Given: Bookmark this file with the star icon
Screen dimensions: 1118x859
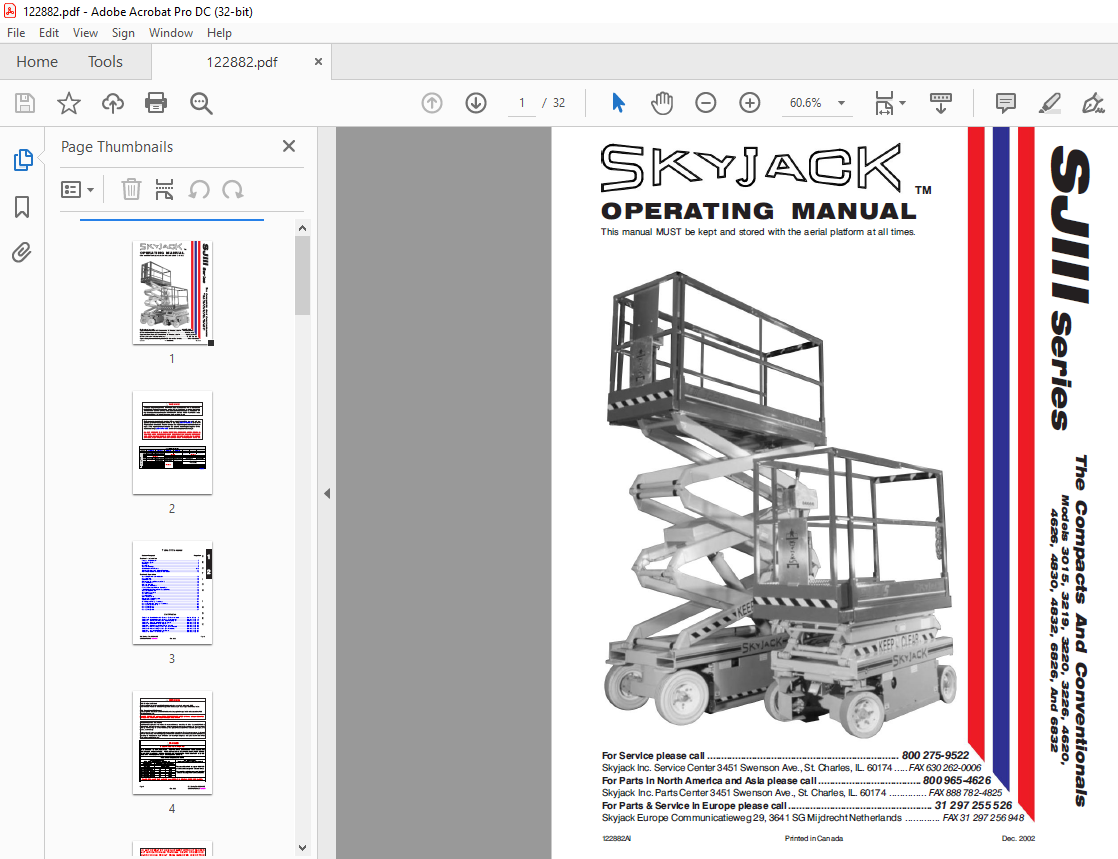Looking at the screenshot, I should click(x=69, y=103).
